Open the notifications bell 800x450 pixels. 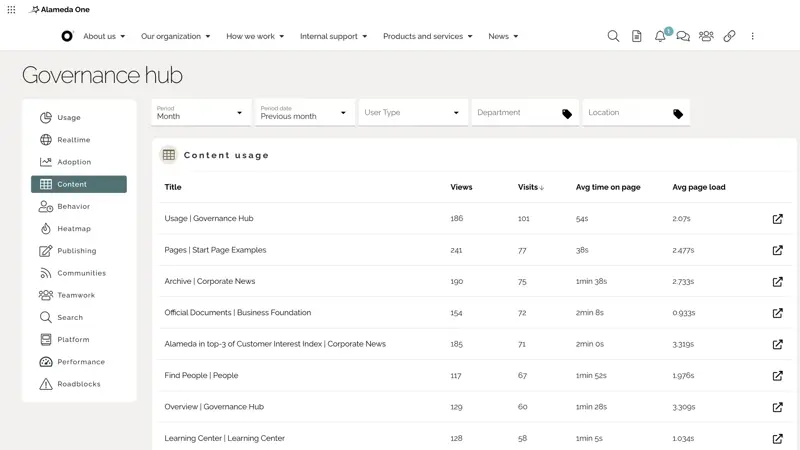[x=660, y=36]
